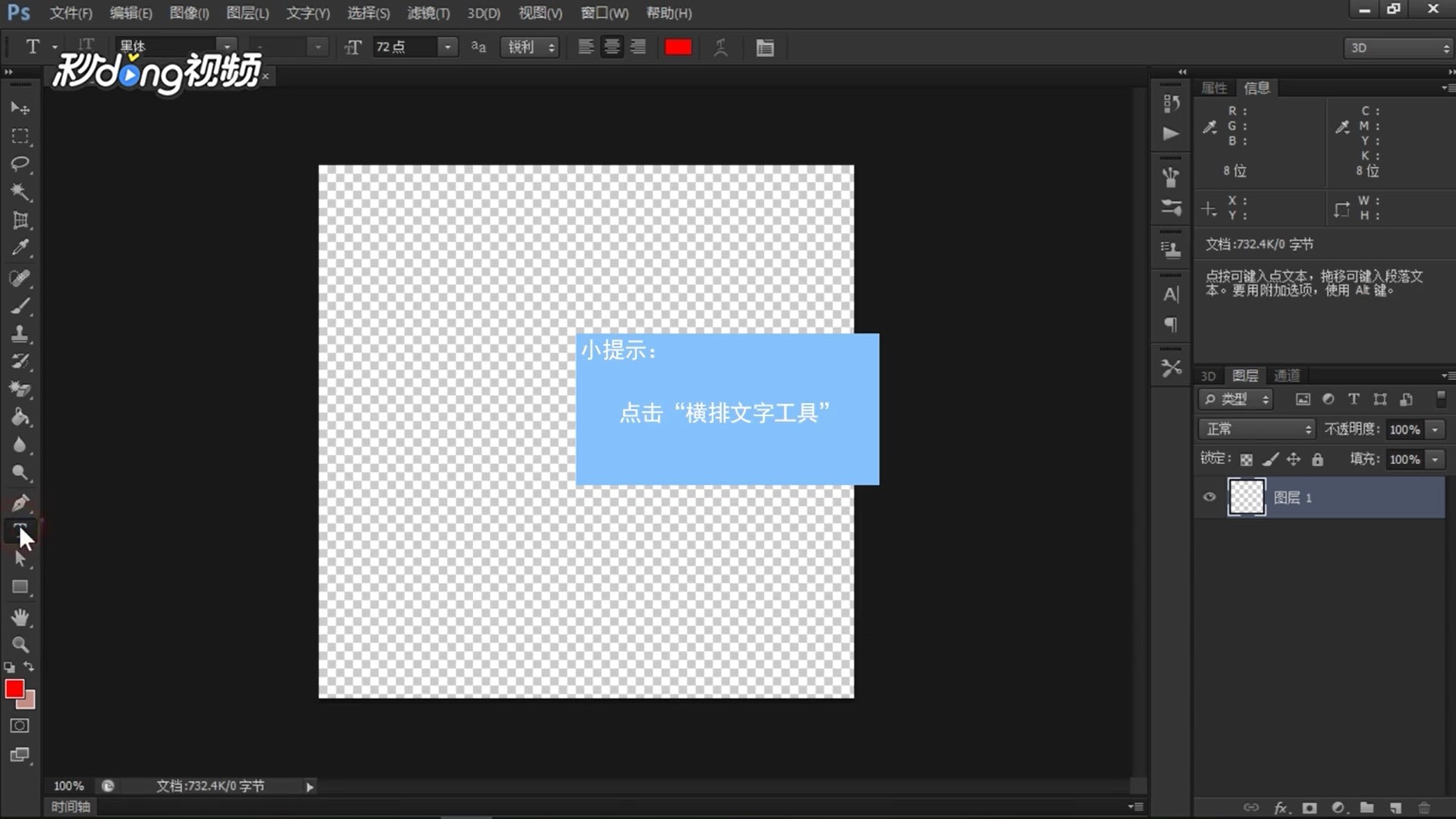Screen dimensions: 1456x819
Task: Activate the Zoom tool
Action: tap(19, 645)
